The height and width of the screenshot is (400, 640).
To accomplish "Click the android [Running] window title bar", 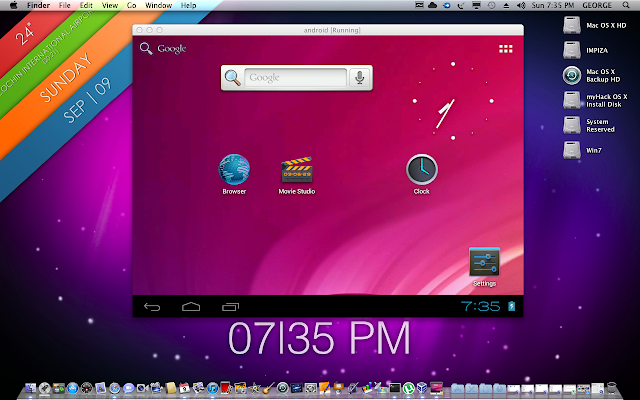I will pyautogui.click(x=328, y=30).
